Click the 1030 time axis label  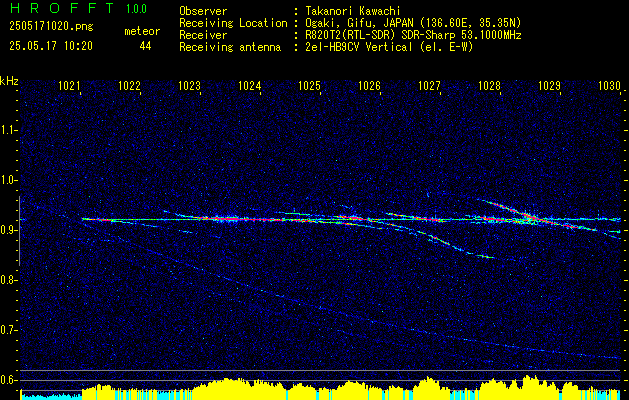(609, 85)
